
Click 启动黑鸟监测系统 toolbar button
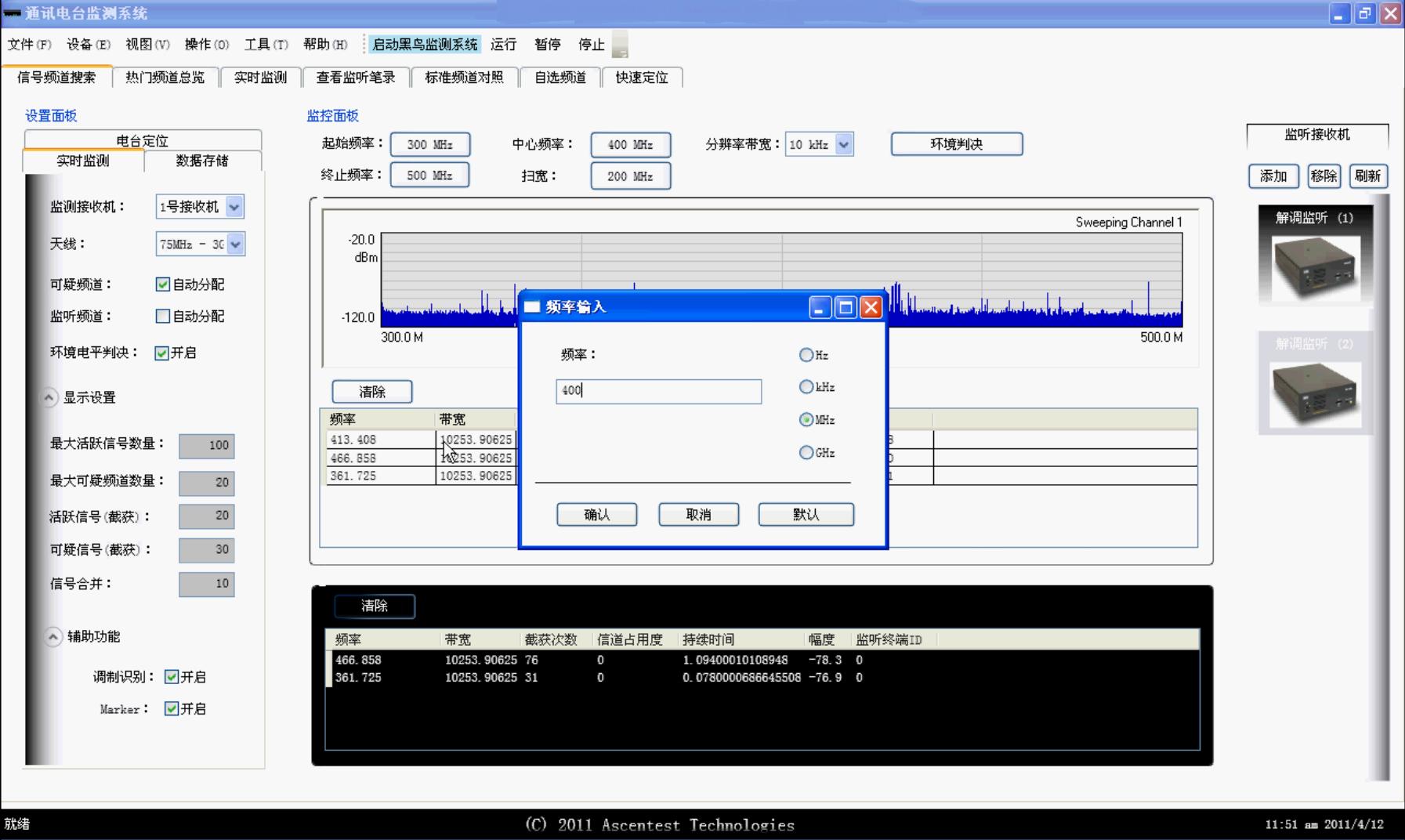pos(425,45)
